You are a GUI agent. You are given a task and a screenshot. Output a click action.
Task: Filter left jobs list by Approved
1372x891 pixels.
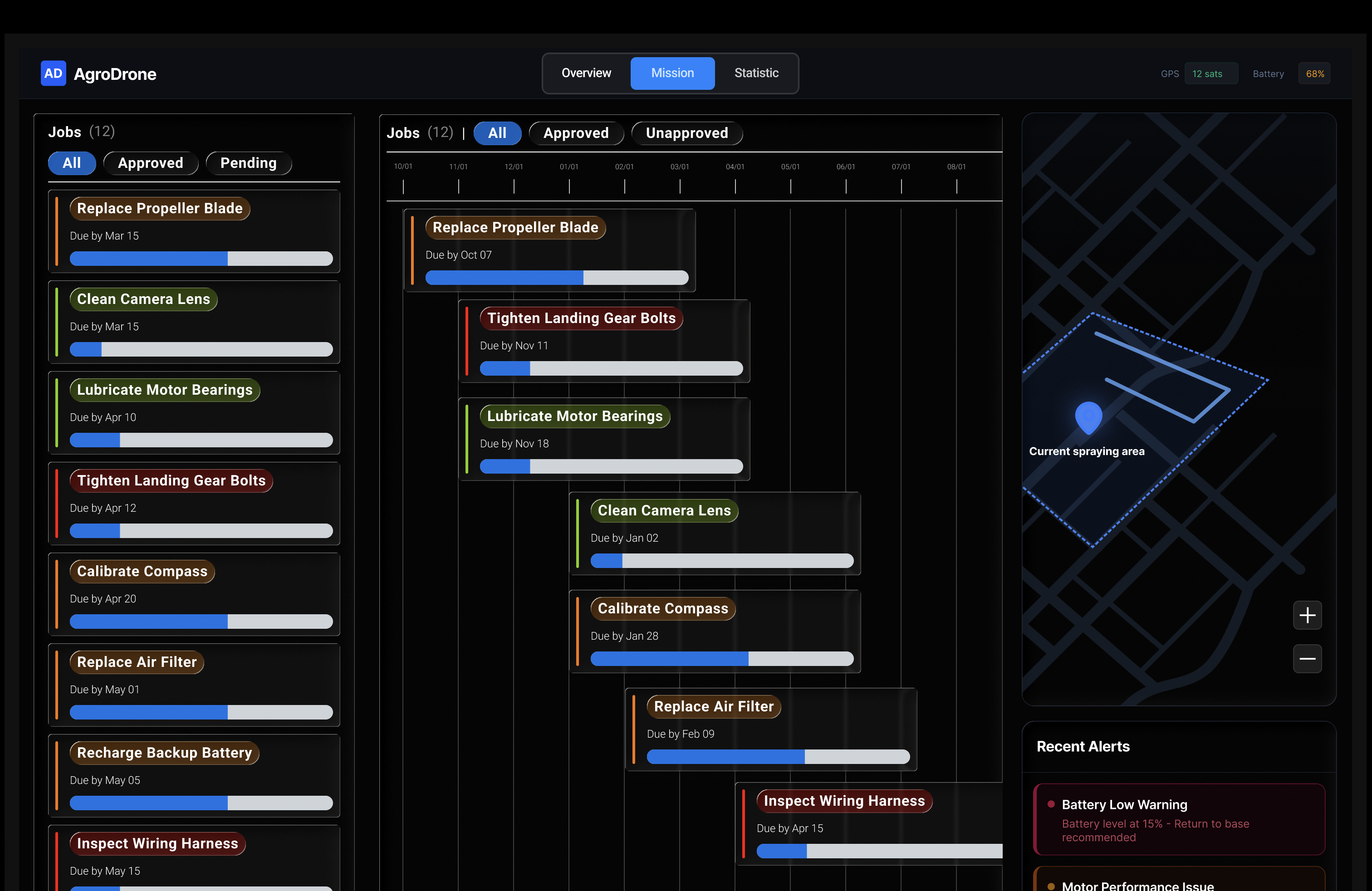click(x=151, y=163)
